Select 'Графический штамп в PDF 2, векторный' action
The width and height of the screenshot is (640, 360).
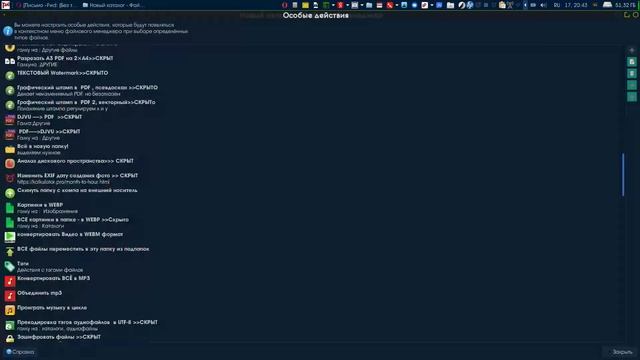(86, 102)
